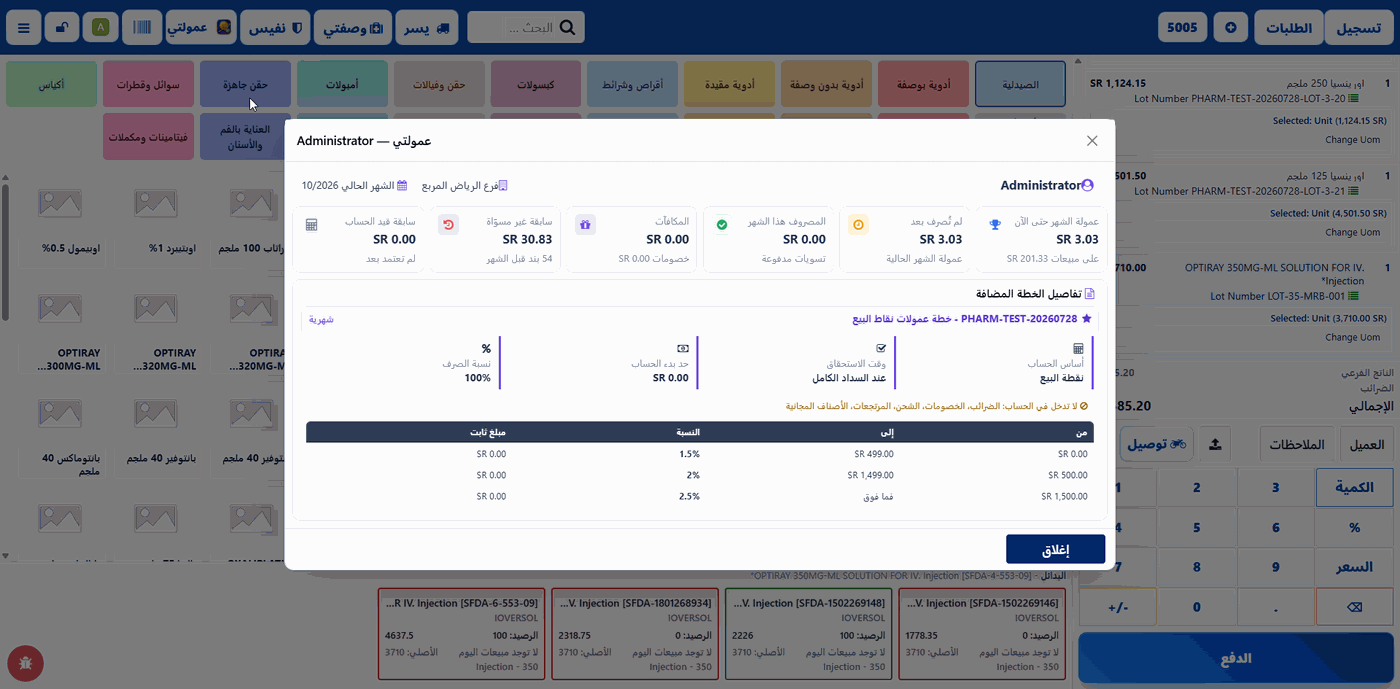Open the hamburger menu in top bar
This screenshot has height=689, width=1400.
coord(24,27)
